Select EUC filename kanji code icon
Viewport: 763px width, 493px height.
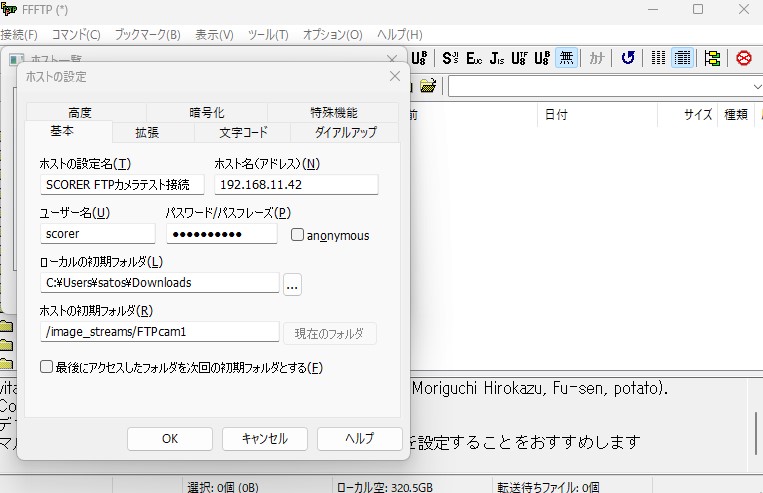474,58
